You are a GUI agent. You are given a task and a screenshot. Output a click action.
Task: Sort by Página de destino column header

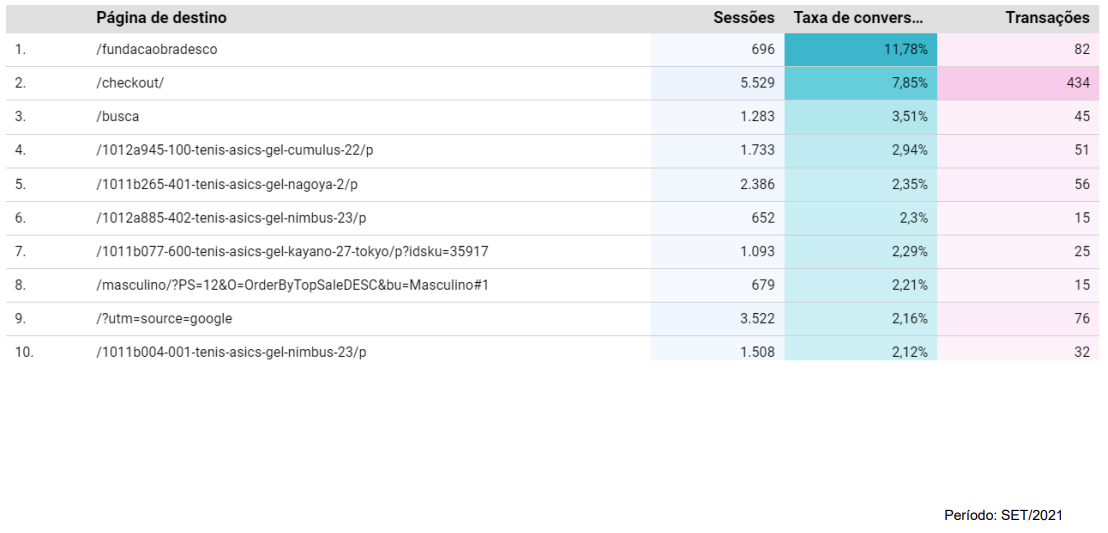point(161,18)
